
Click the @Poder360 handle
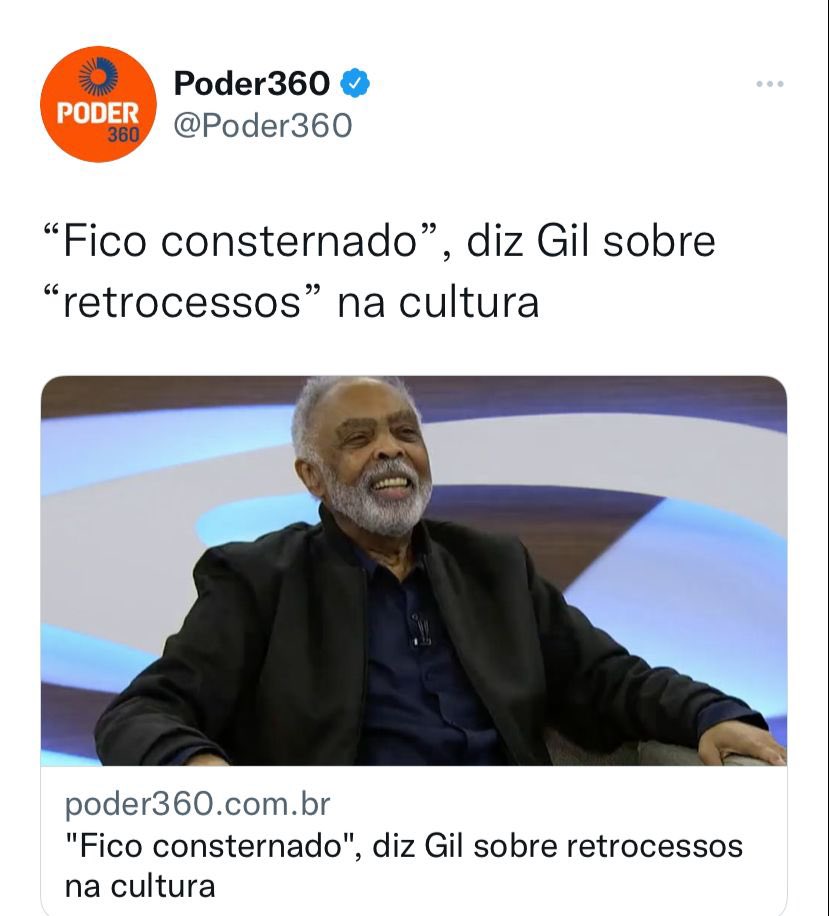click(263, 126)
